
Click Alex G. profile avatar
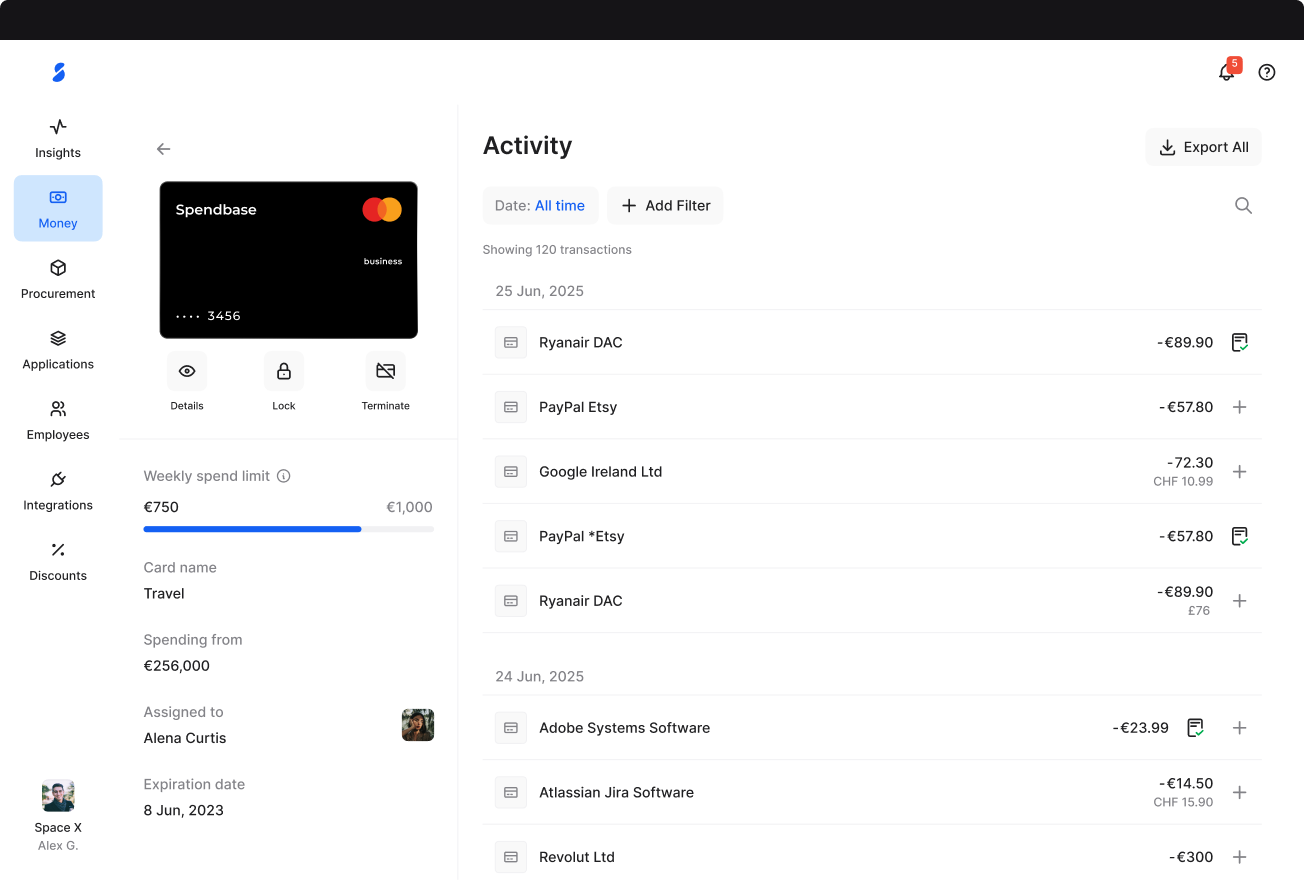(x=58, y=796)
